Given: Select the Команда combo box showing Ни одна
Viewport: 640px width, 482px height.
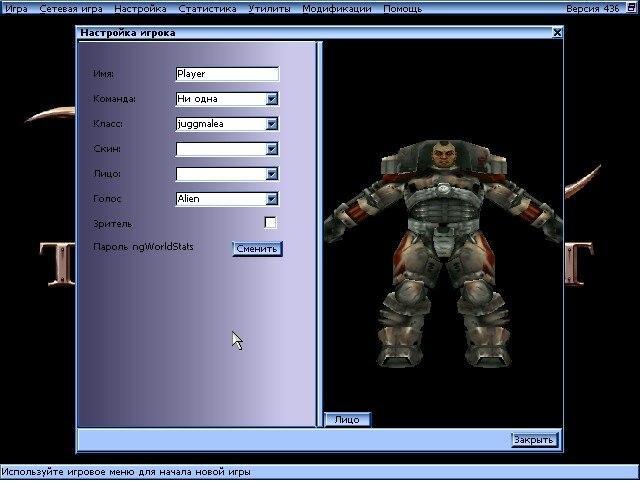Looking at the screenshot, I should [227, 99].
